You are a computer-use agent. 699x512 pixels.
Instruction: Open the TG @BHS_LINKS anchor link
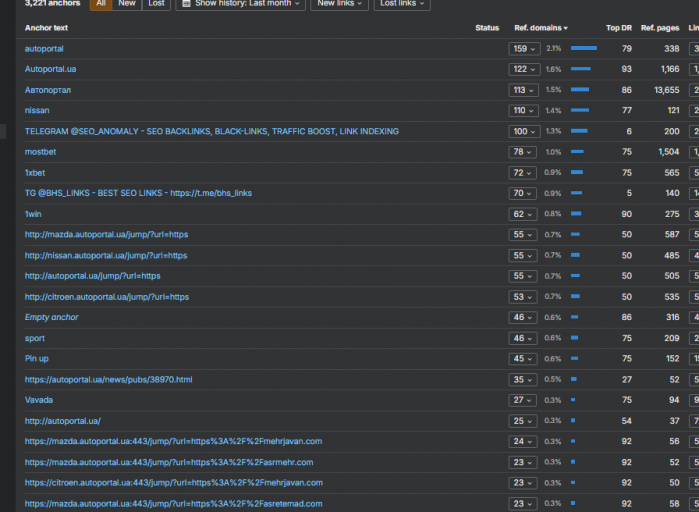[x=138, y=193]
